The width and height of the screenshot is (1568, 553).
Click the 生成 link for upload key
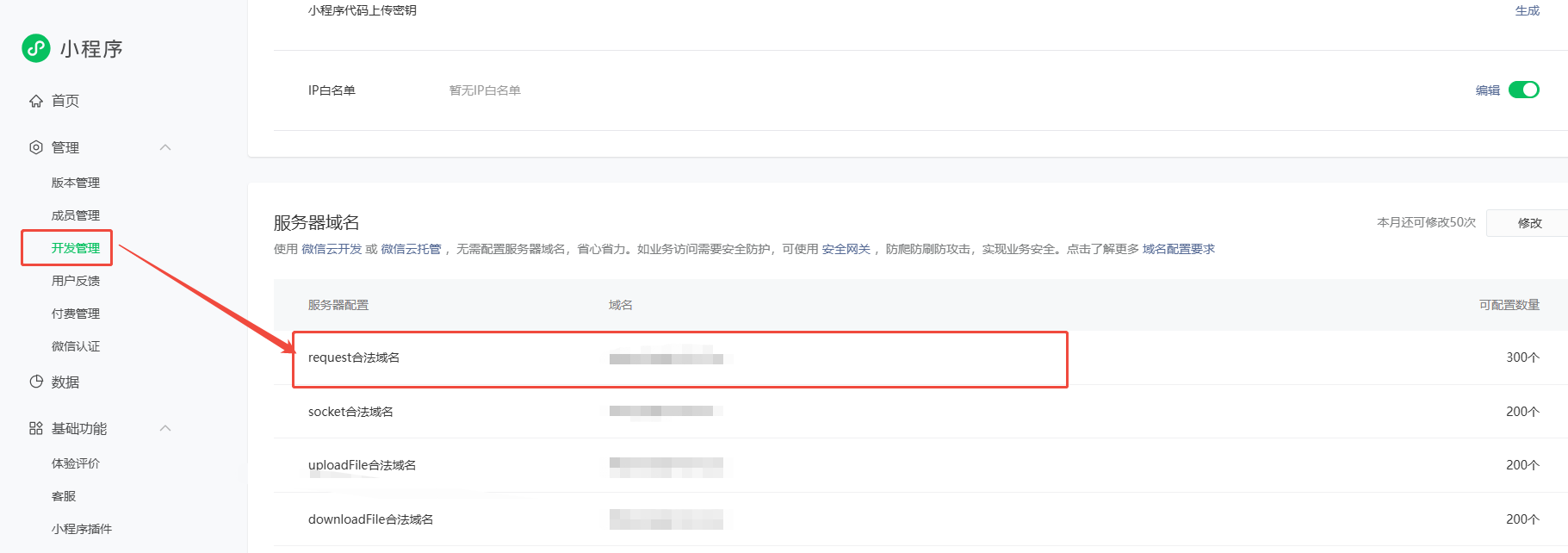(x=1527, y=10)
